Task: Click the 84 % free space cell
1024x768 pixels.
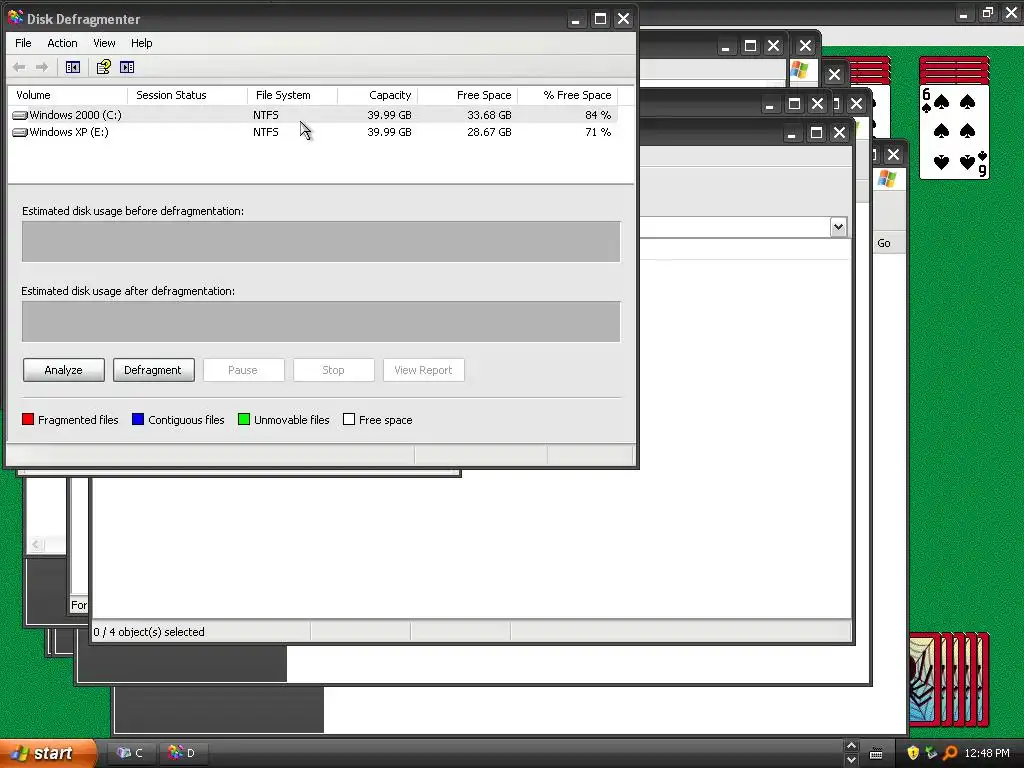Action: [598, 115]
